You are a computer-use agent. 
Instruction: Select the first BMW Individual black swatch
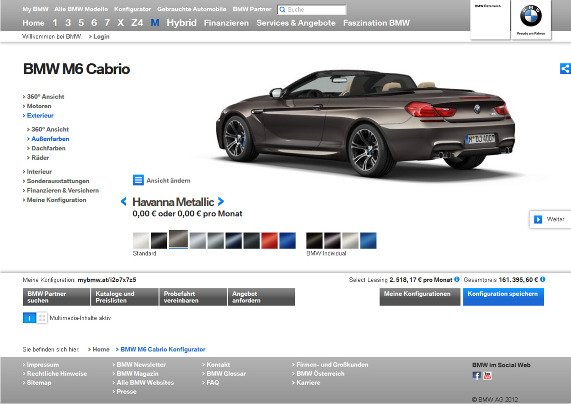tap(314, 241)
